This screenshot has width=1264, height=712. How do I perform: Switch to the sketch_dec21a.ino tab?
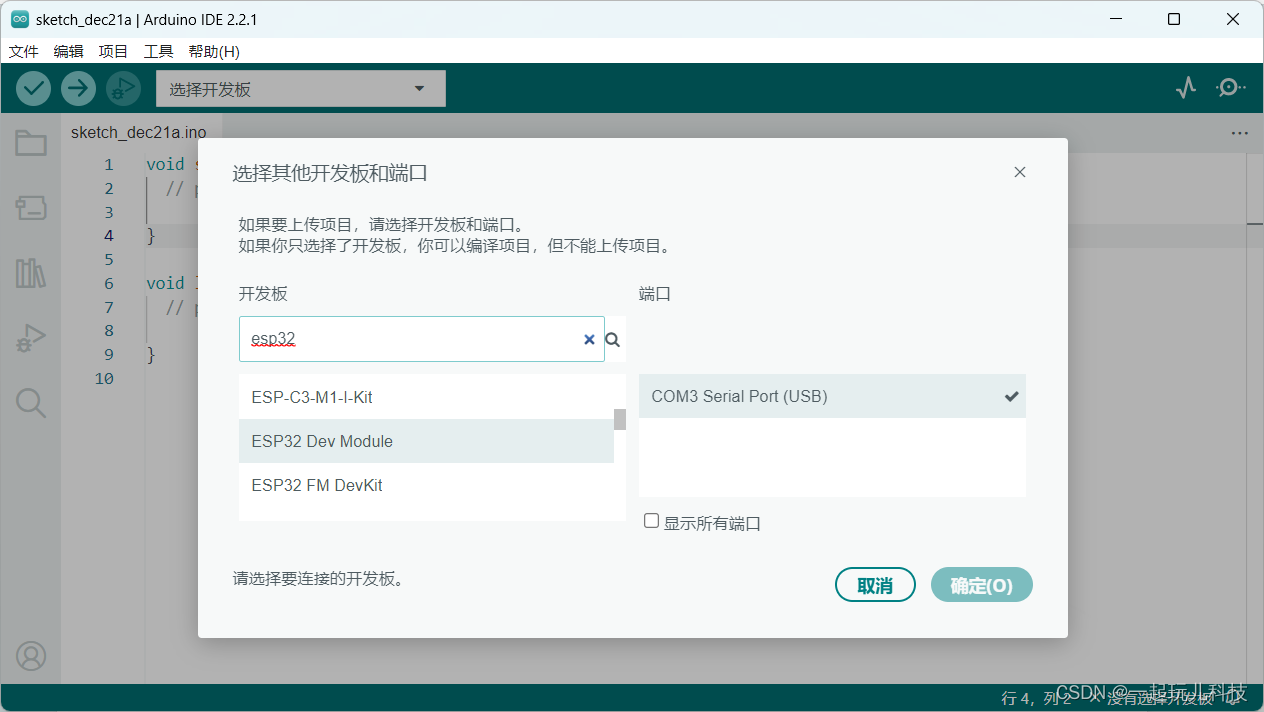139,132
